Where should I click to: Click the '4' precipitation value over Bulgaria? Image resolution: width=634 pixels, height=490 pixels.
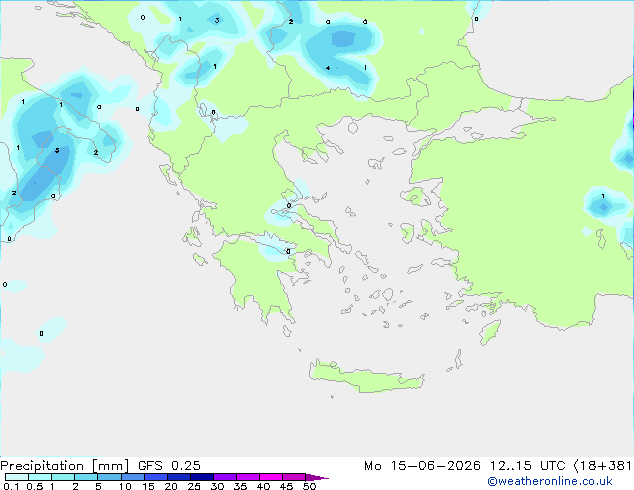[328, 68]
